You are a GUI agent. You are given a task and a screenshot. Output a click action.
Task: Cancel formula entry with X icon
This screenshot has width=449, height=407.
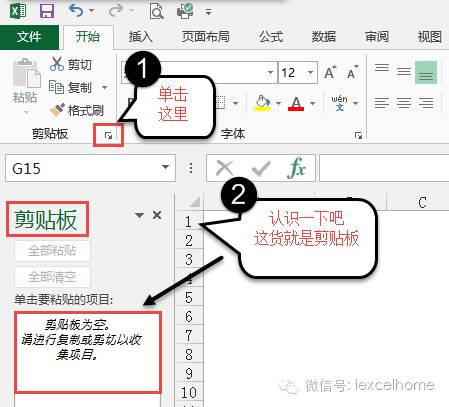[x=224, y=168]
